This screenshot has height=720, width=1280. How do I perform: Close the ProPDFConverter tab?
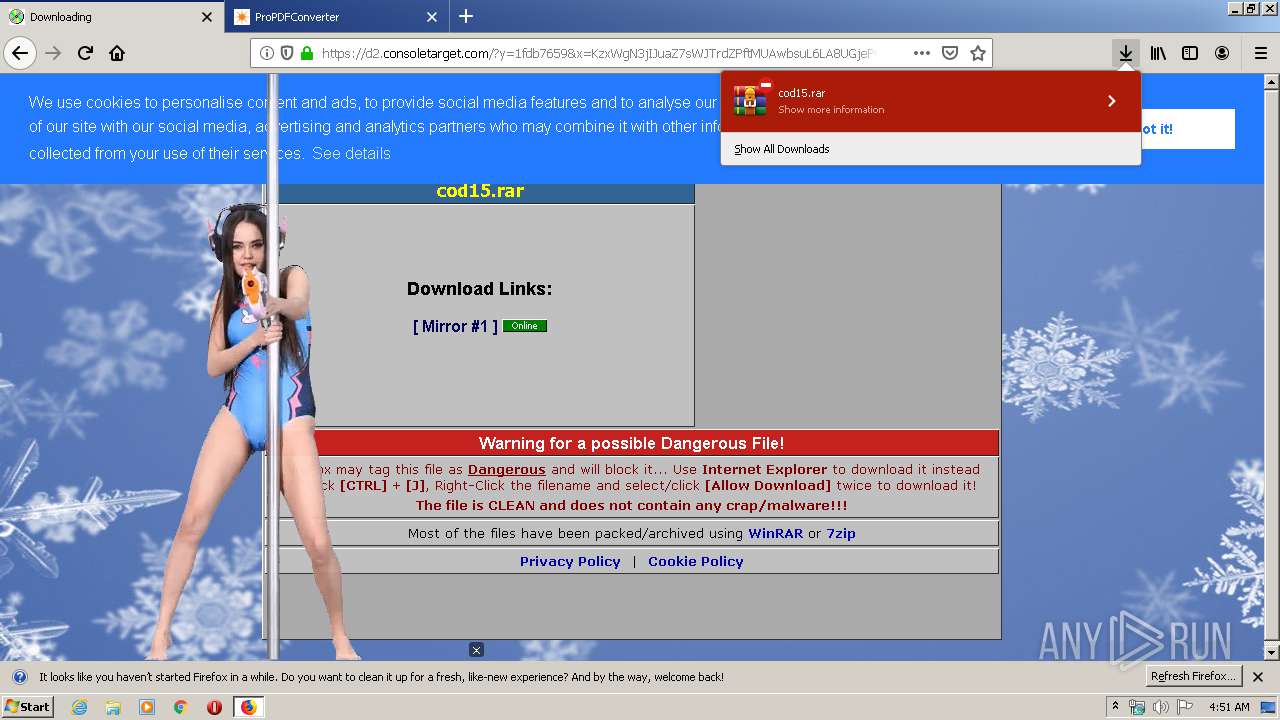432,17
